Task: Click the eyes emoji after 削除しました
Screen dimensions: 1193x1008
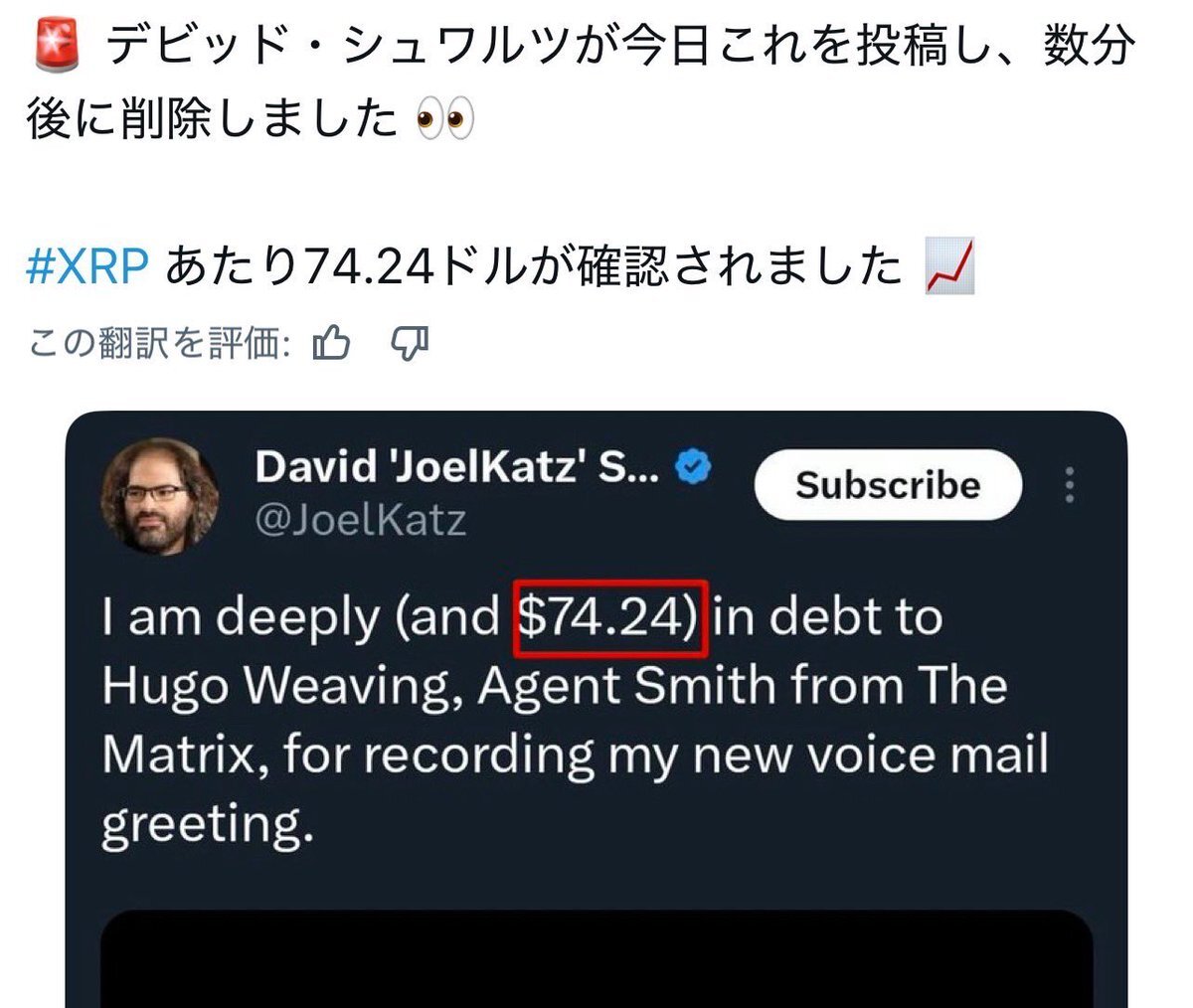Action: pos(445,120)
